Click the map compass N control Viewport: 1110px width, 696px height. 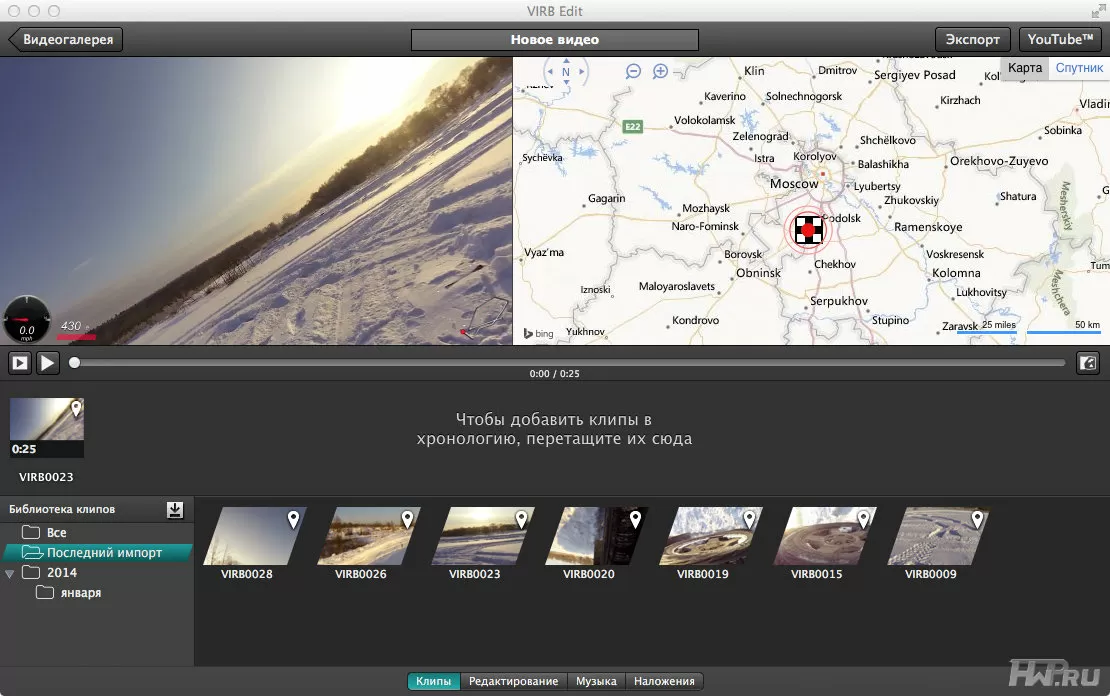pos(566,72)
